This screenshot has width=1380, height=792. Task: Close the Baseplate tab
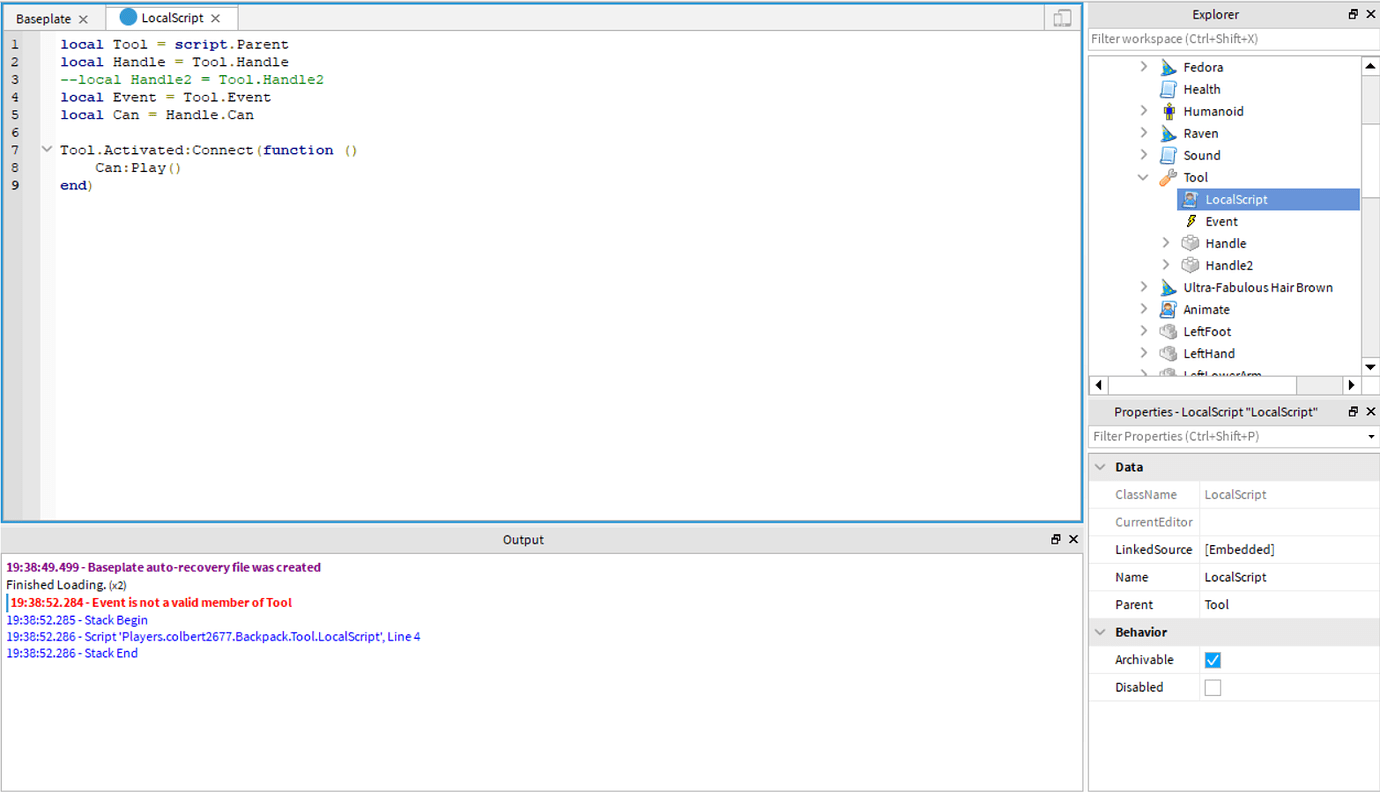click(x=83, y=19)
